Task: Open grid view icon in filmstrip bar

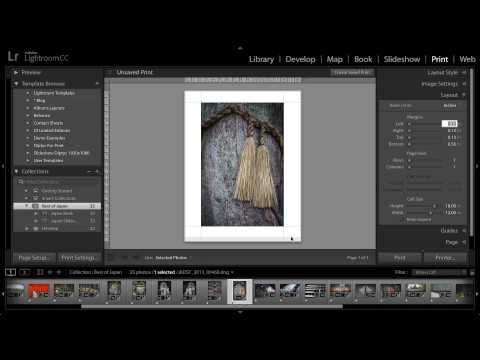Action: point(40,272)
